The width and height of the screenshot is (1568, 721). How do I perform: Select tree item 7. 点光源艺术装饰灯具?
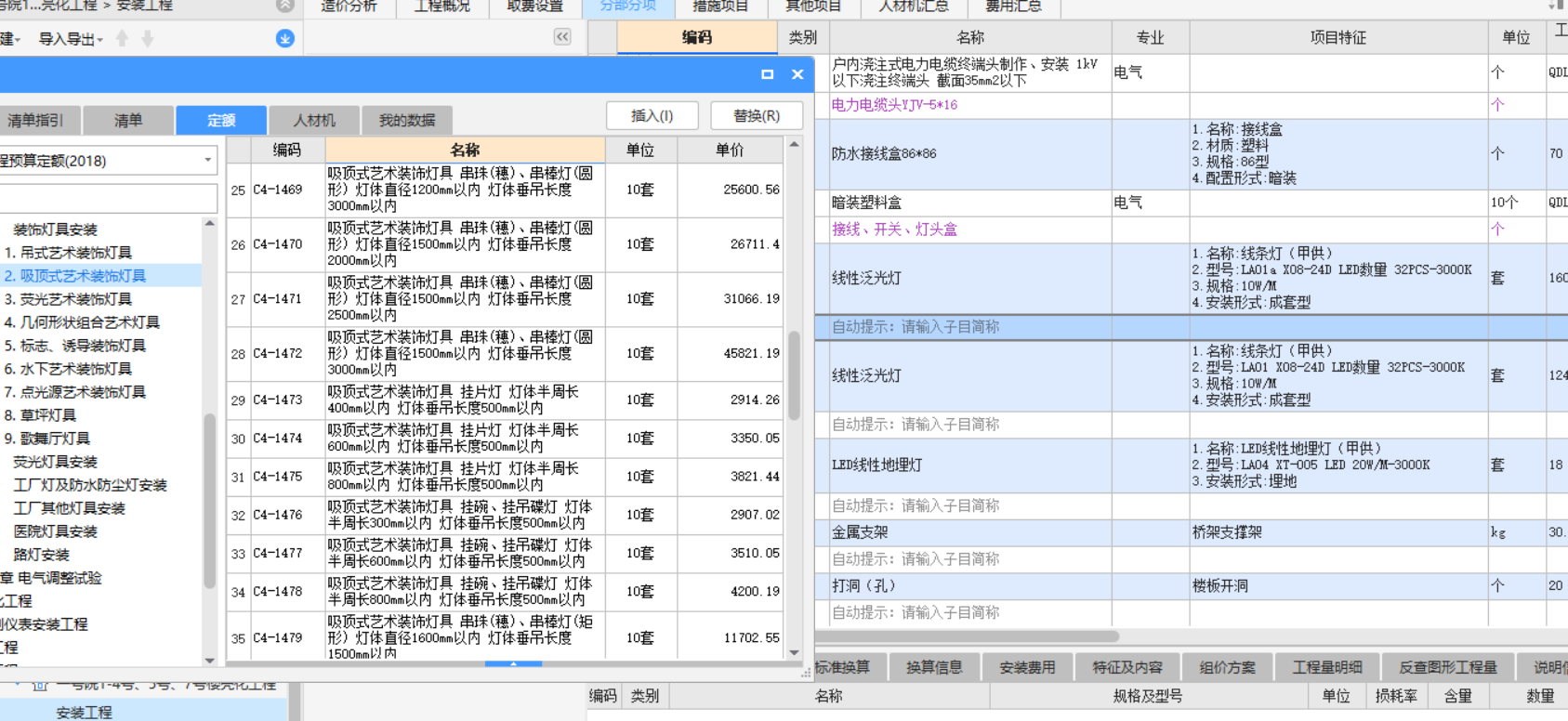click(74, 392)
